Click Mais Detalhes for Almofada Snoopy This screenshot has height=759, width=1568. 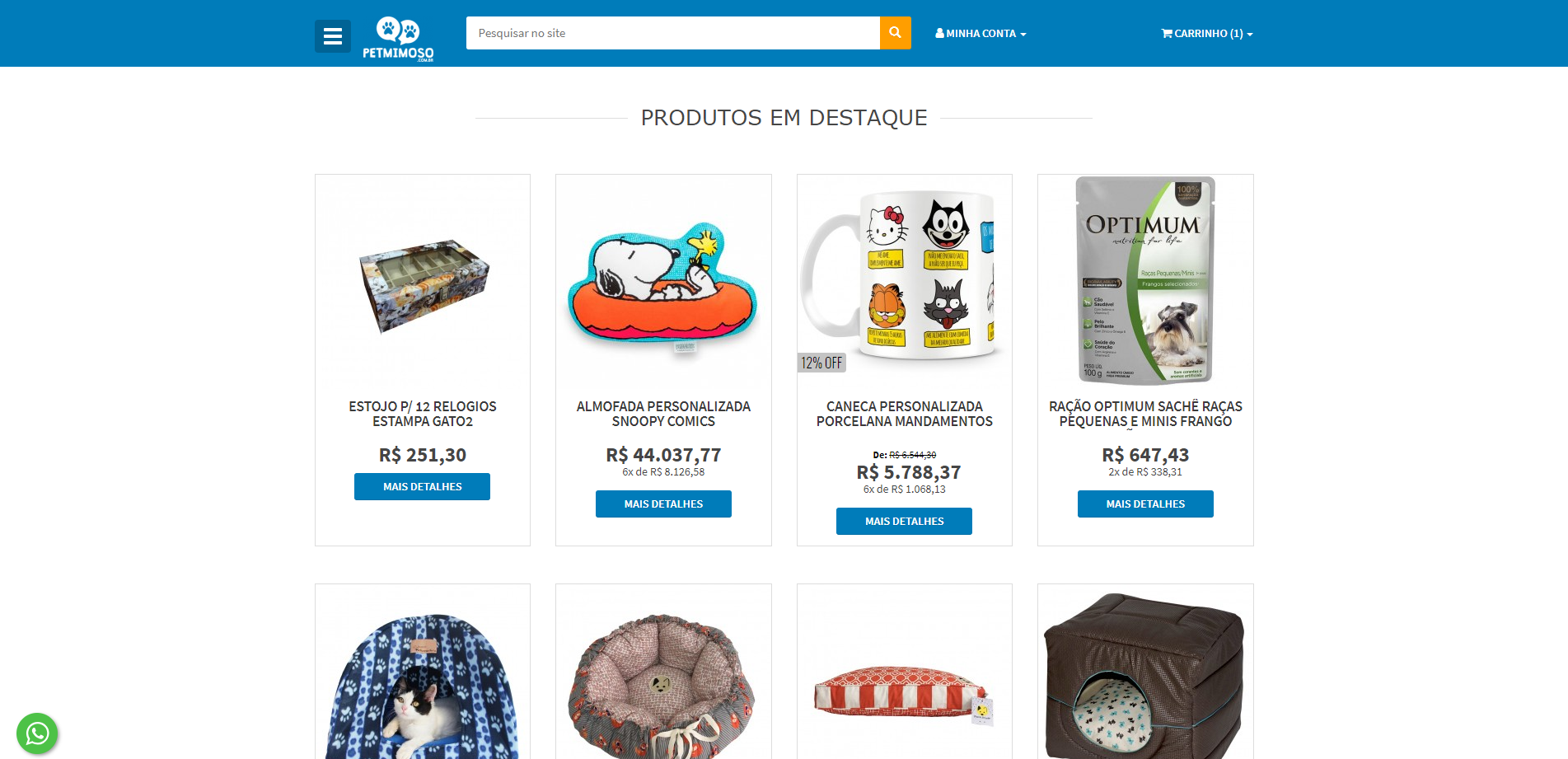pyautogui.click(x=663, y=504)
